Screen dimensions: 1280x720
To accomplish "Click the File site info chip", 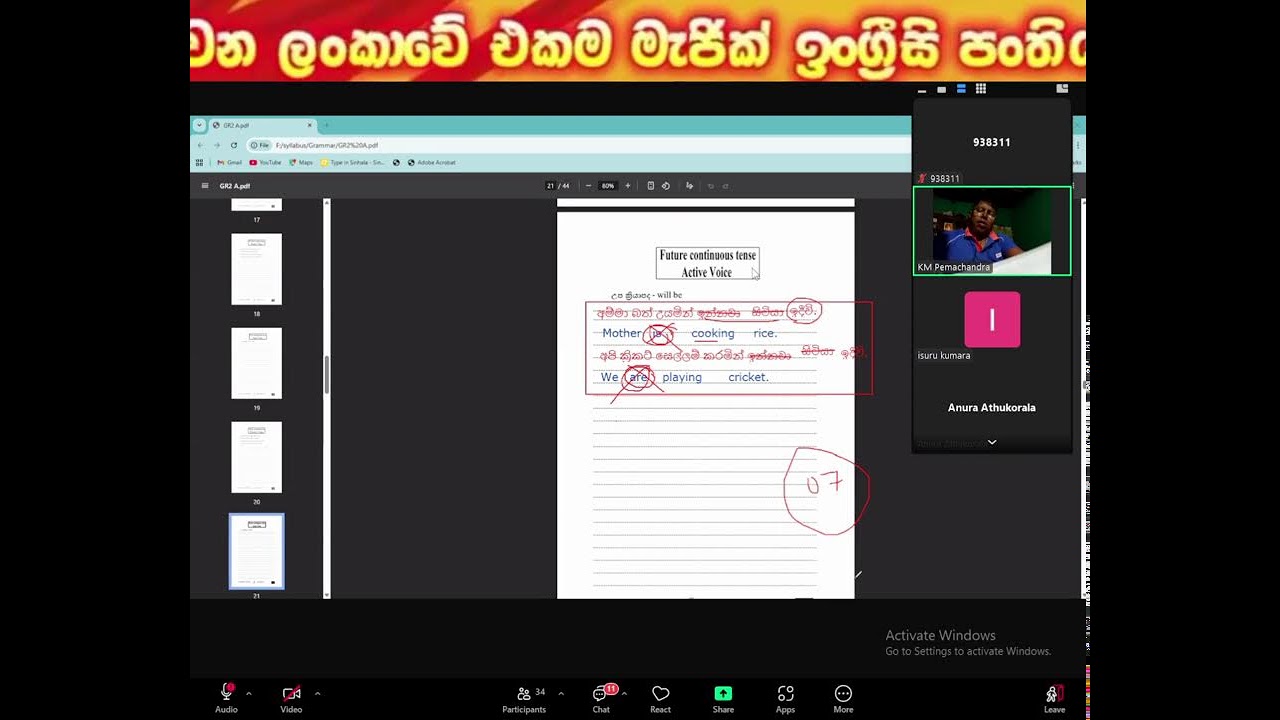I will pyautogui.click(x=260, y=145).
